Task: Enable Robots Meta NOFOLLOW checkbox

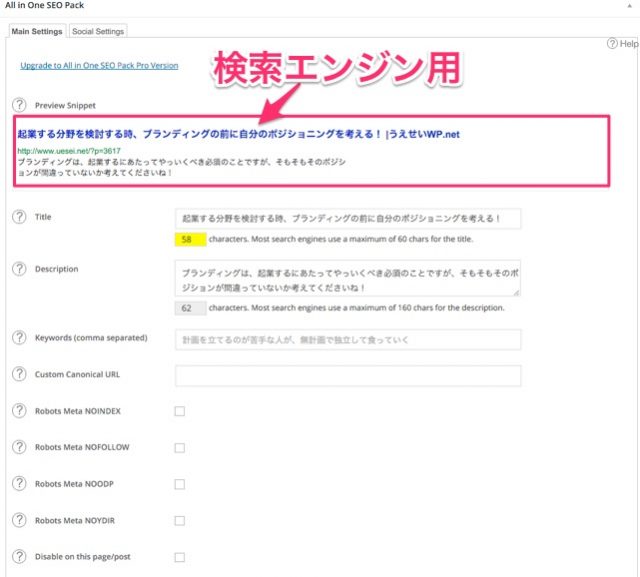Action: pos(180,448)
